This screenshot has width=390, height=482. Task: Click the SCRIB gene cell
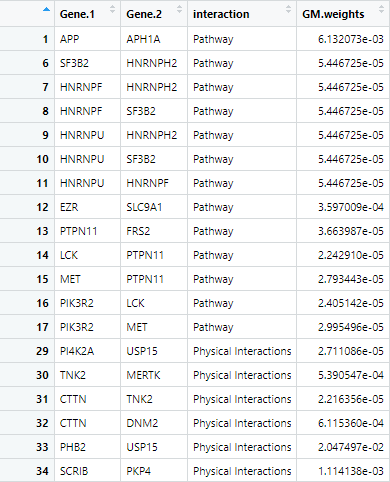[74, 471]
